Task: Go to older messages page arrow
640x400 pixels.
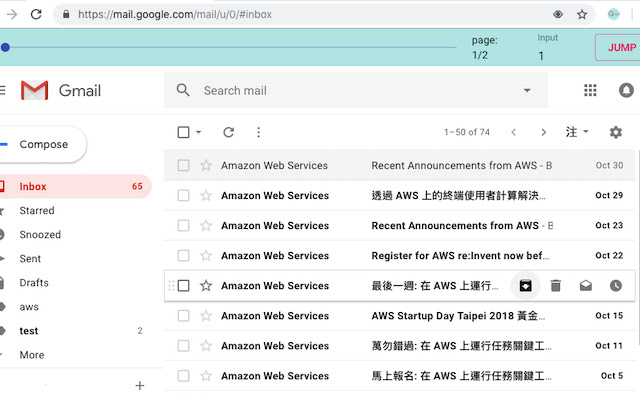Action: coord(543,132)
